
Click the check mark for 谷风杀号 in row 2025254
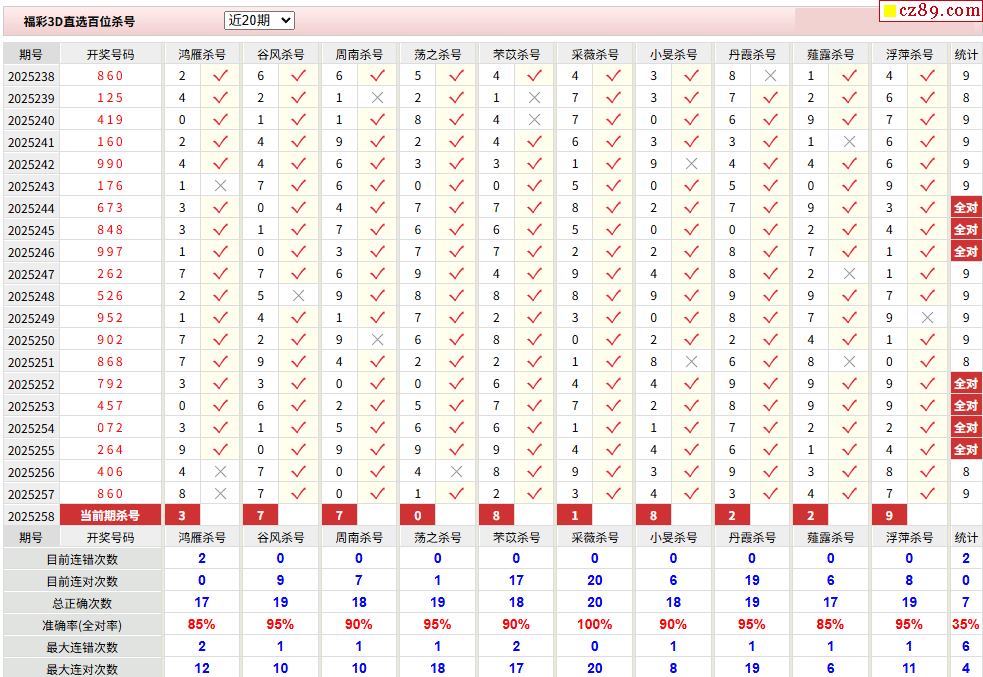298,428
